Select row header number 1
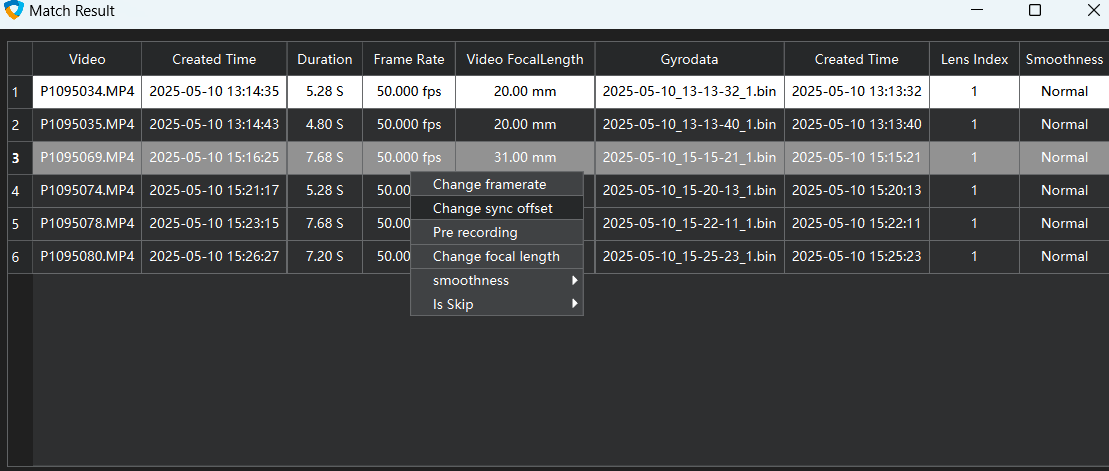This screenshot has width=1109, height=471. coord(15,92)
